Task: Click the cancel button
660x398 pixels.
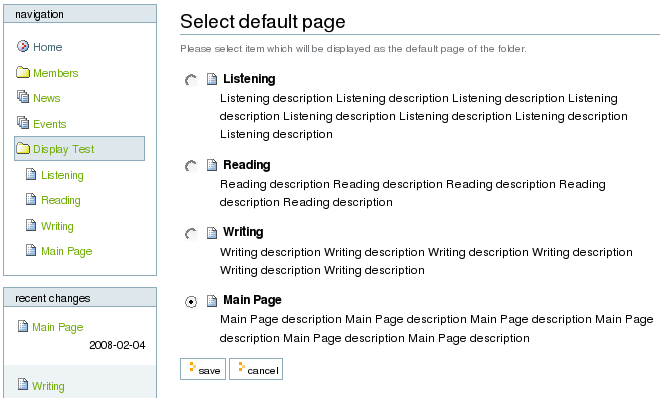Action: [256, 369]
